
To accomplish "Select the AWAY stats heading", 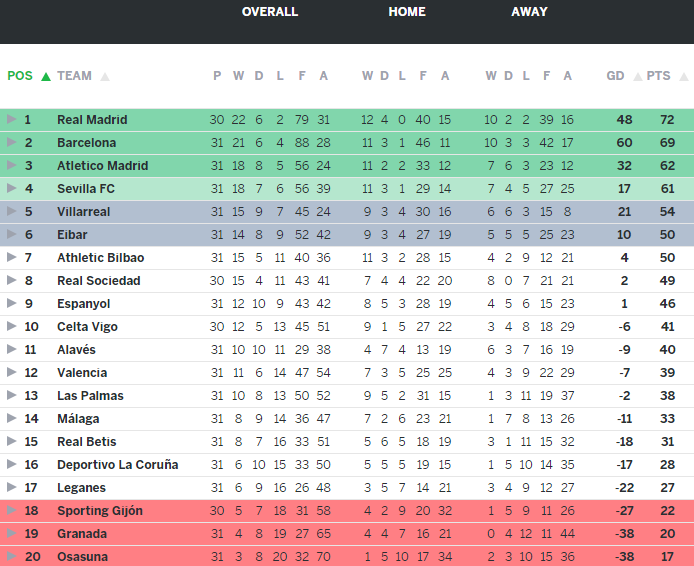I will [529, 12].
